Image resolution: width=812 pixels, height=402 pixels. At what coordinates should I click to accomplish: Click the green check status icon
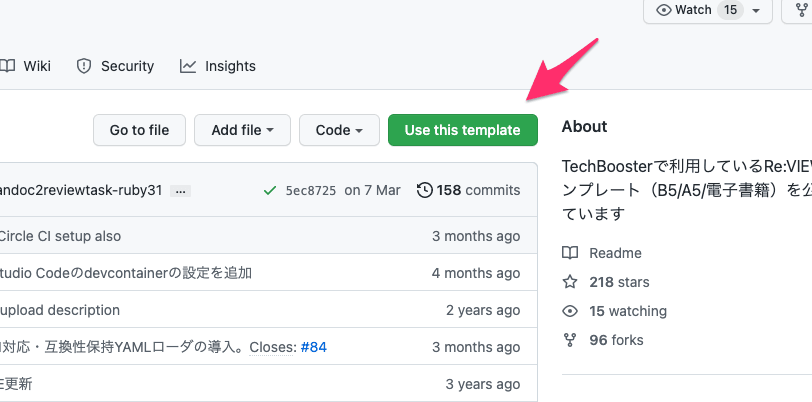269,190
